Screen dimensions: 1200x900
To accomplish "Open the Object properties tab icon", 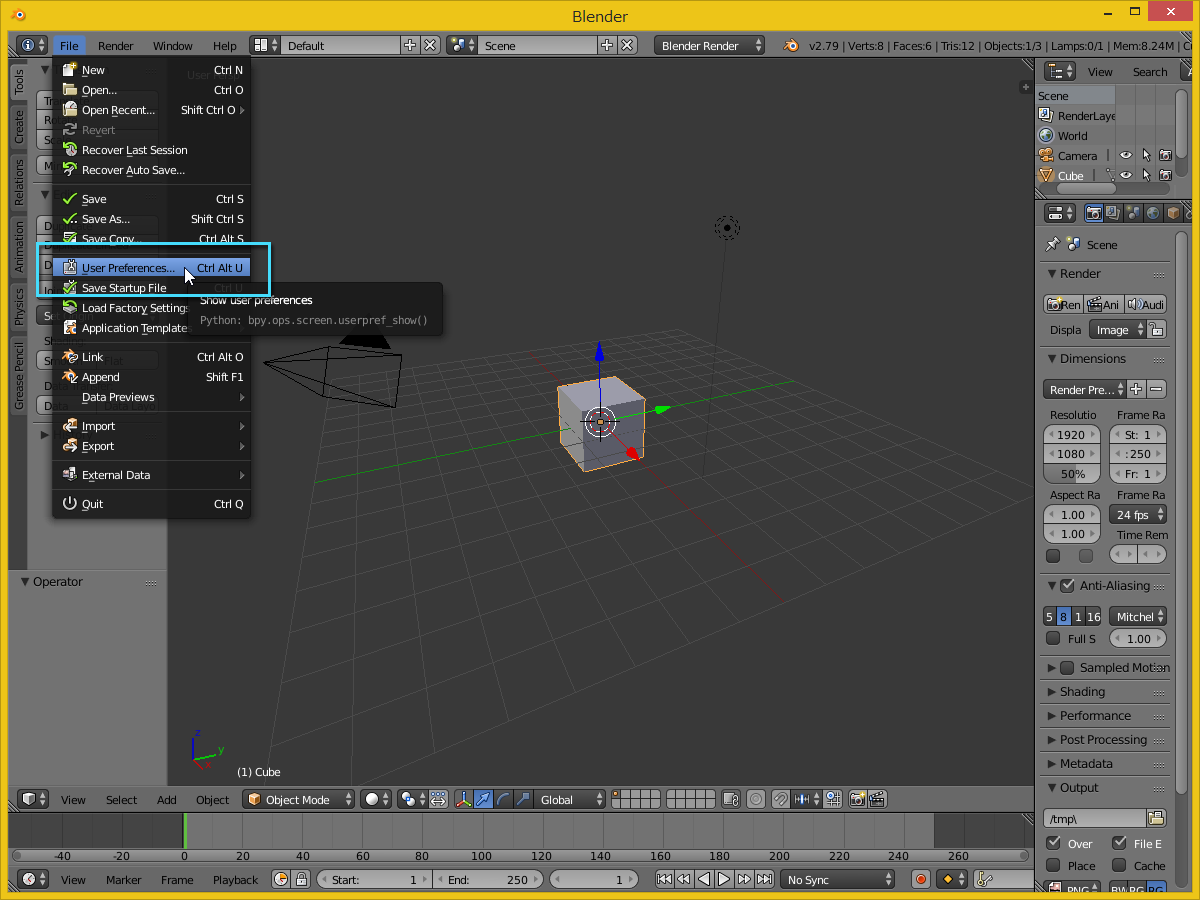I will 1171,213.
